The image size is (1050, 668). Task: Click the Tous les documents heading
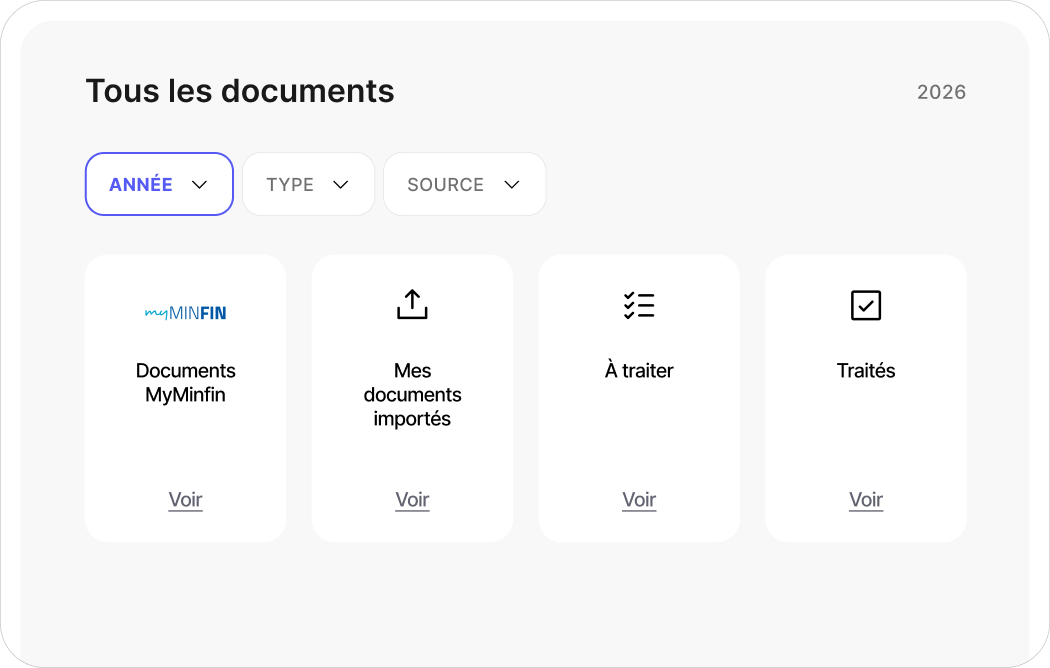(x=240, y=91)
